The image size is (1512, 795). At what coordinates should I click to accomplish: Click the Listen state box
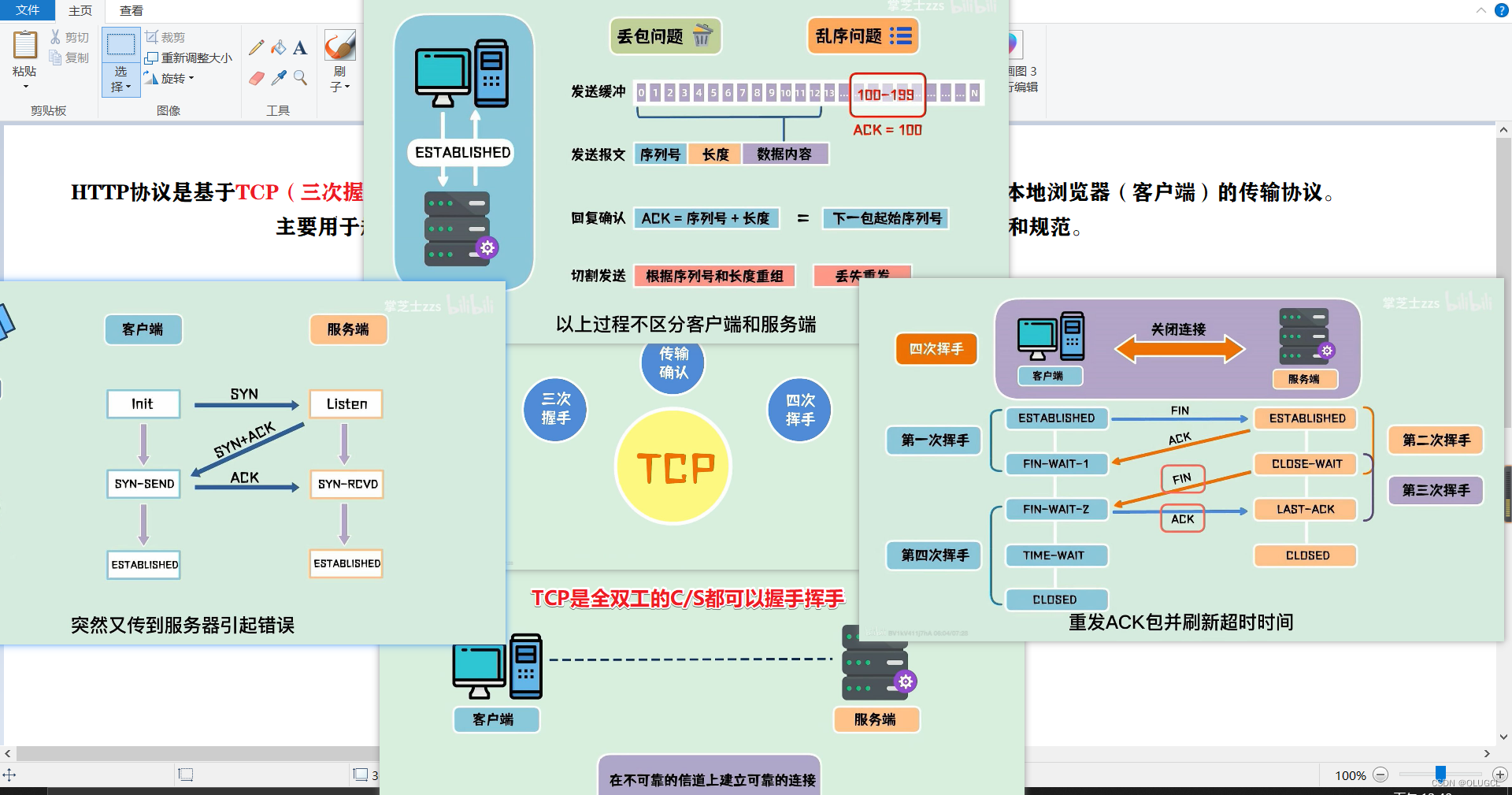(x=346, y=404)
